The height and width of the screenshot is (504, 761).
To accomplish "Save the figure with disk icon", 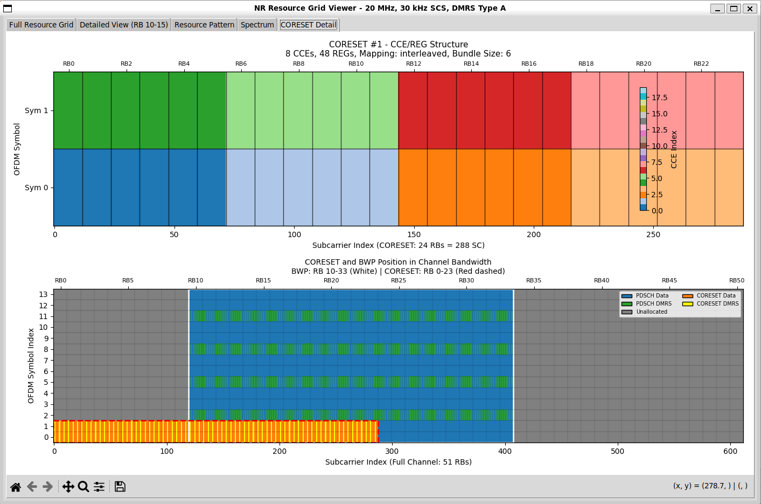I will coord(120,487).
